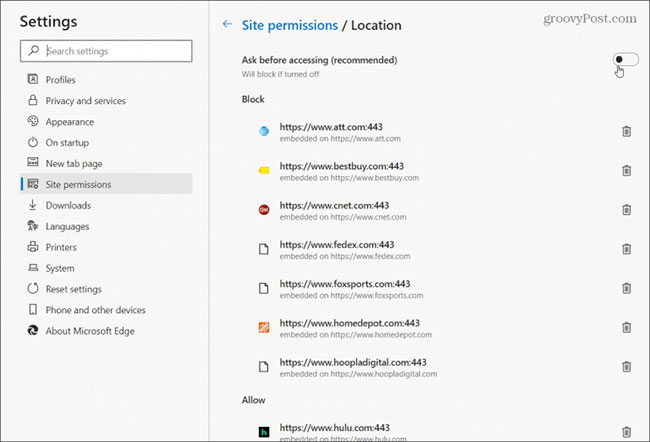Open Downloads settings

point(106,205)
